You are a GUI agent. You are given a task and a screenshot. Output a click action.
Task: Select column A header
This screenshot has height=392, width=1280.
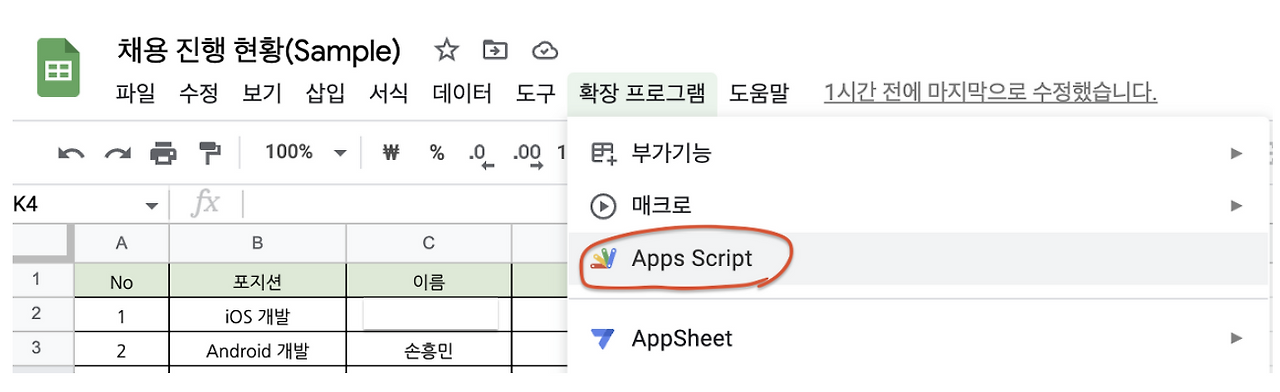tap(121, 243)
